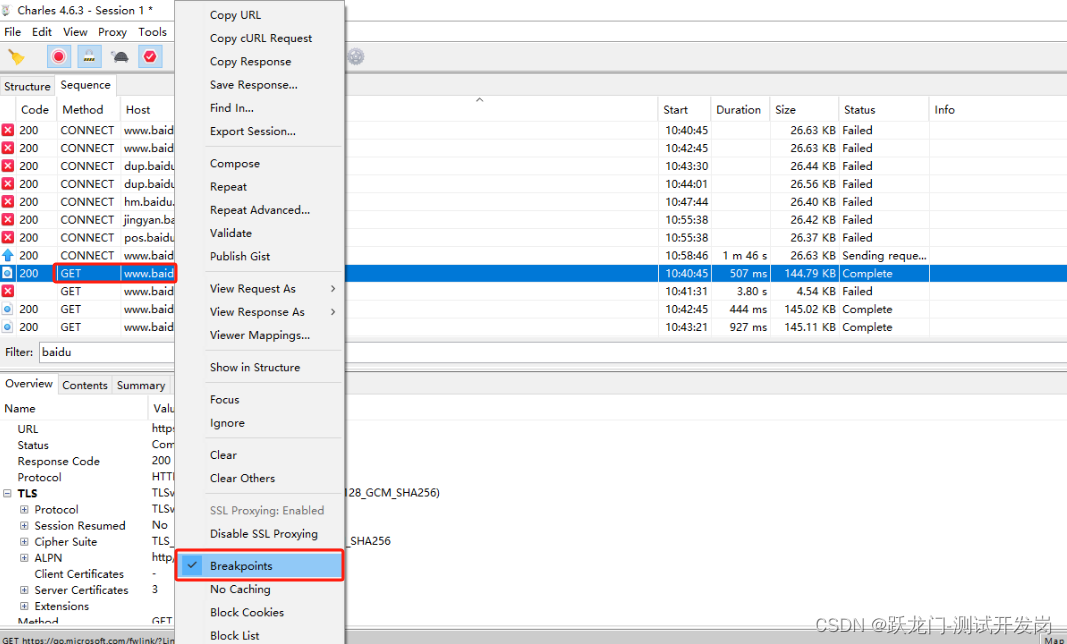
Task: Switch to the Structure tab
Action: click(27, 86)
